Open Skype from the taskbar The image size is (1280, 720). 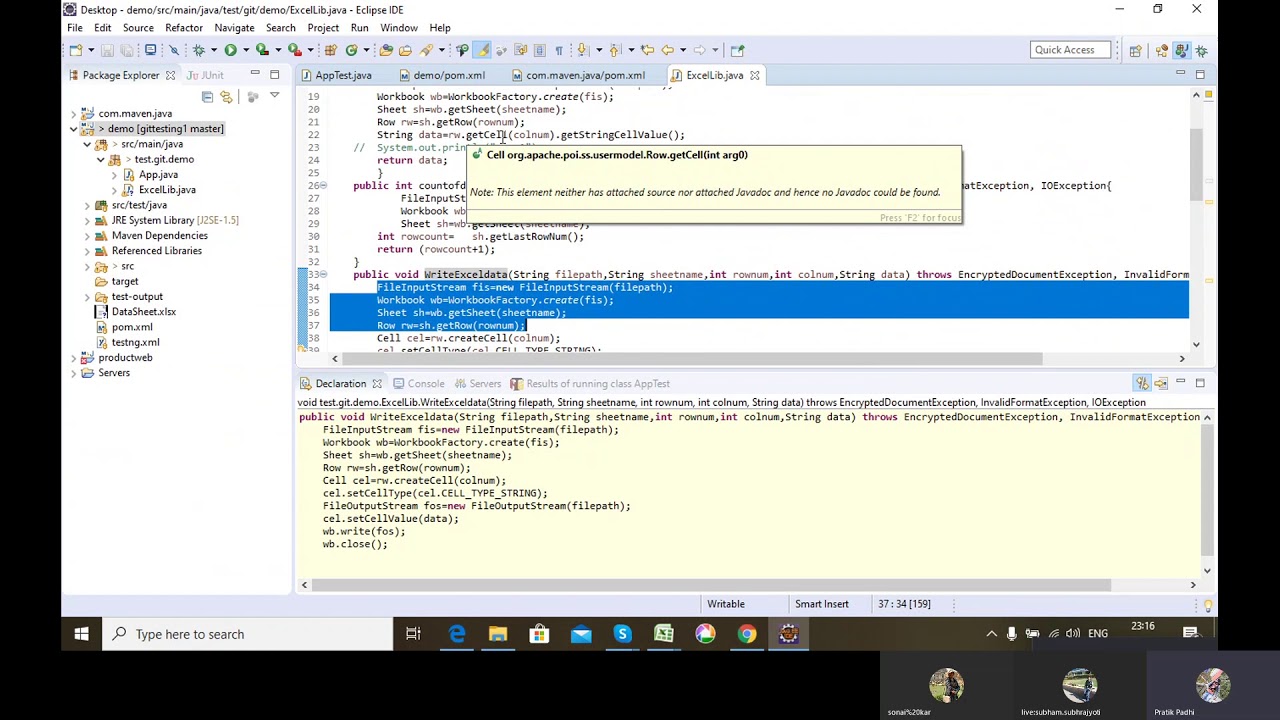tap(622, 634)
